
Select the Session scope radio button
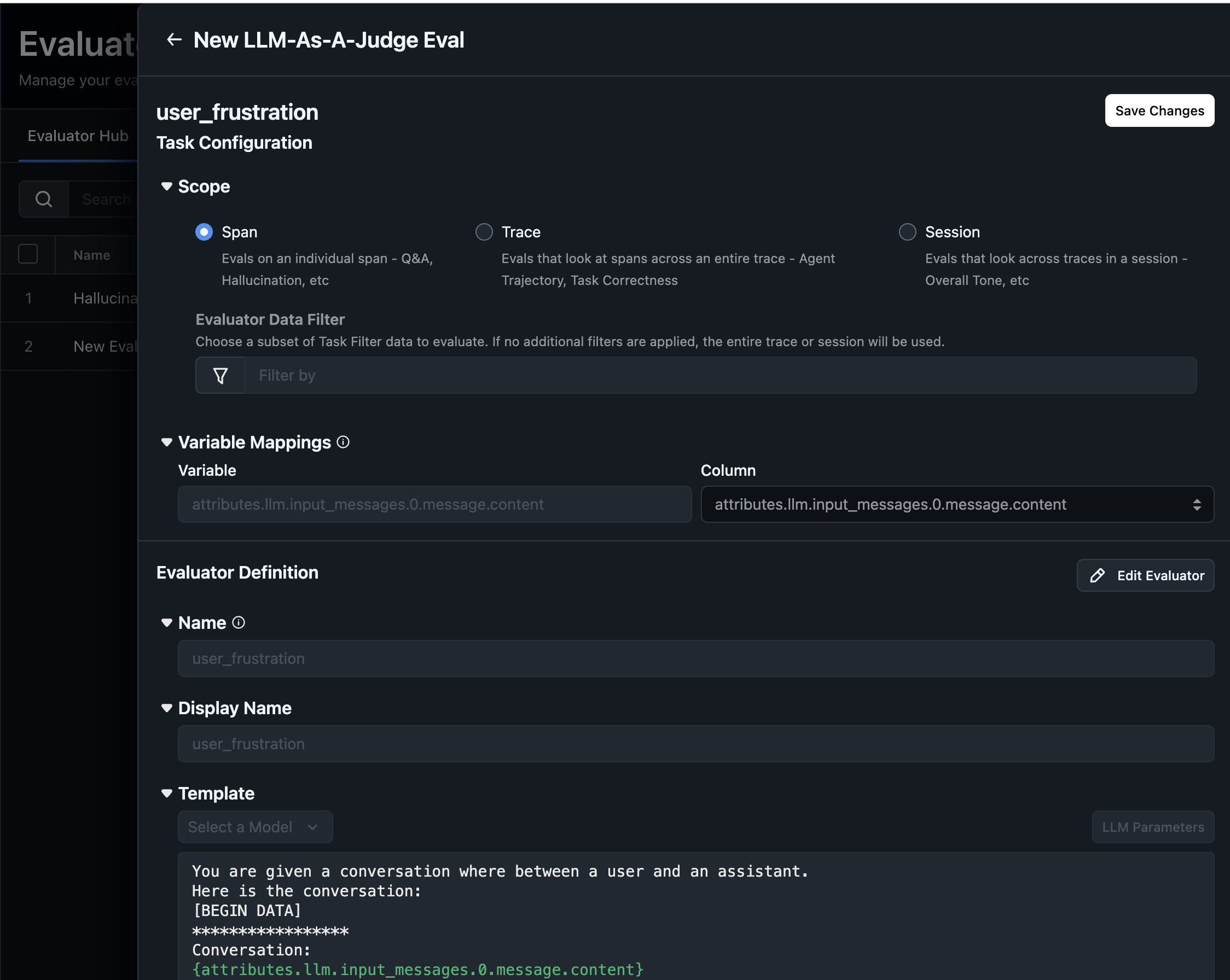click(907, 232)
